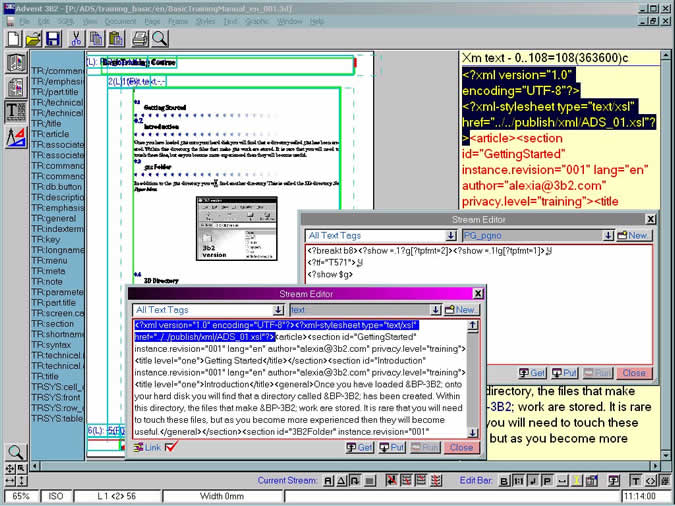Select the book pages tool in left sidebar

click(x=16, y=62)
